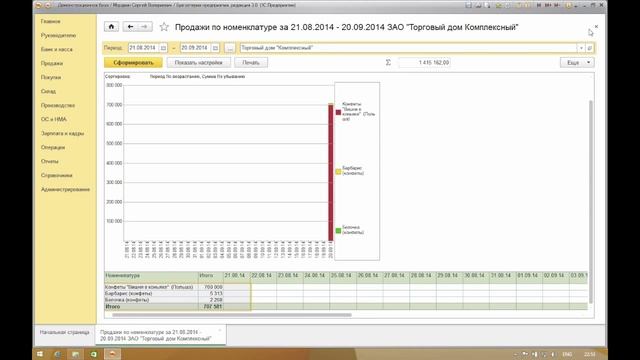The height and width of the screenshot is (360, 640).
Task: Open the organization field's open-item icon
Action: click(x=589, y=48)
